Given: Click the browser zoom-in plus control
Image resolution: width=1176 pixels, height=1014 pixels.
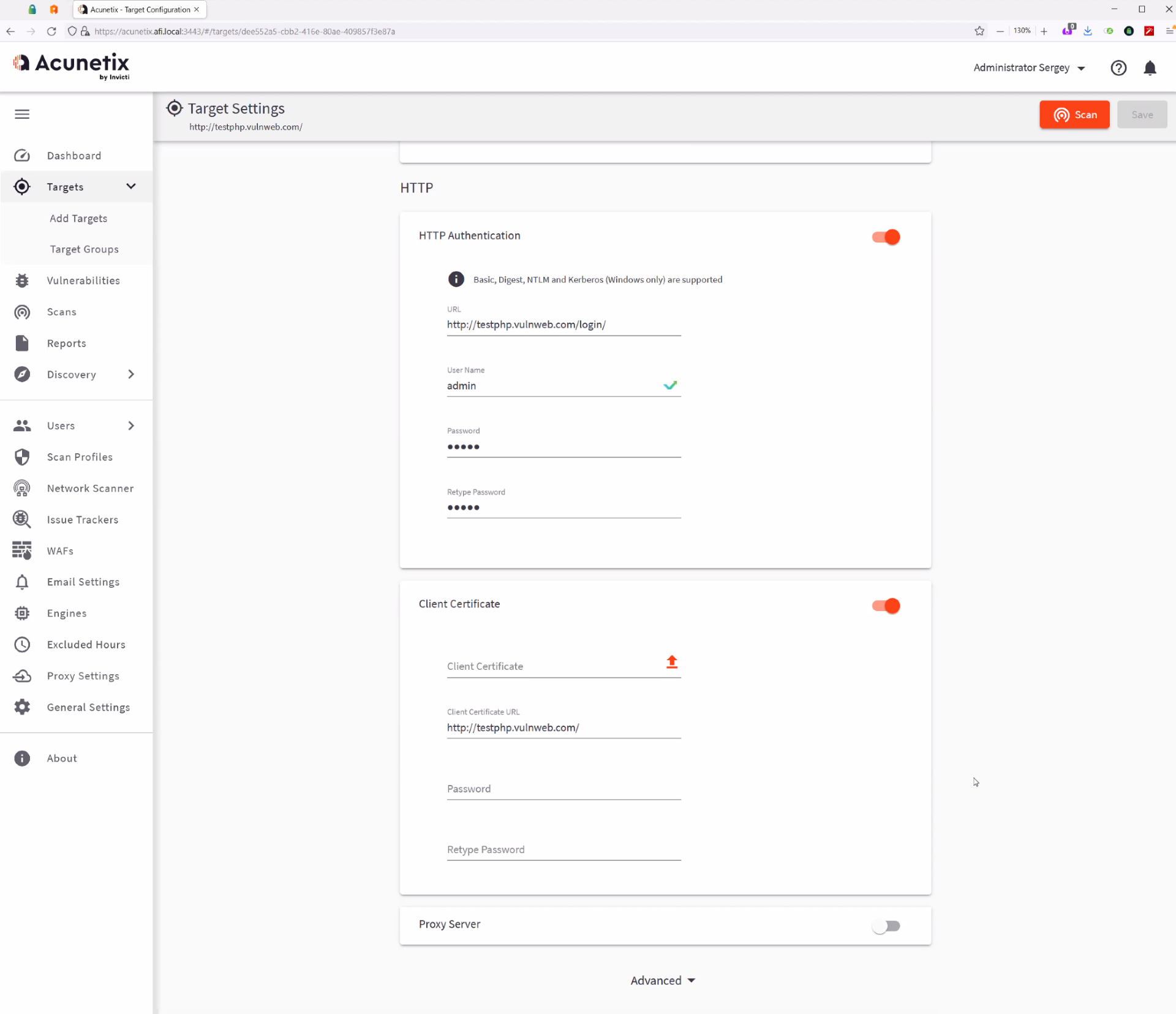Looking at the screenshot, I should (x=1044, y=31).
